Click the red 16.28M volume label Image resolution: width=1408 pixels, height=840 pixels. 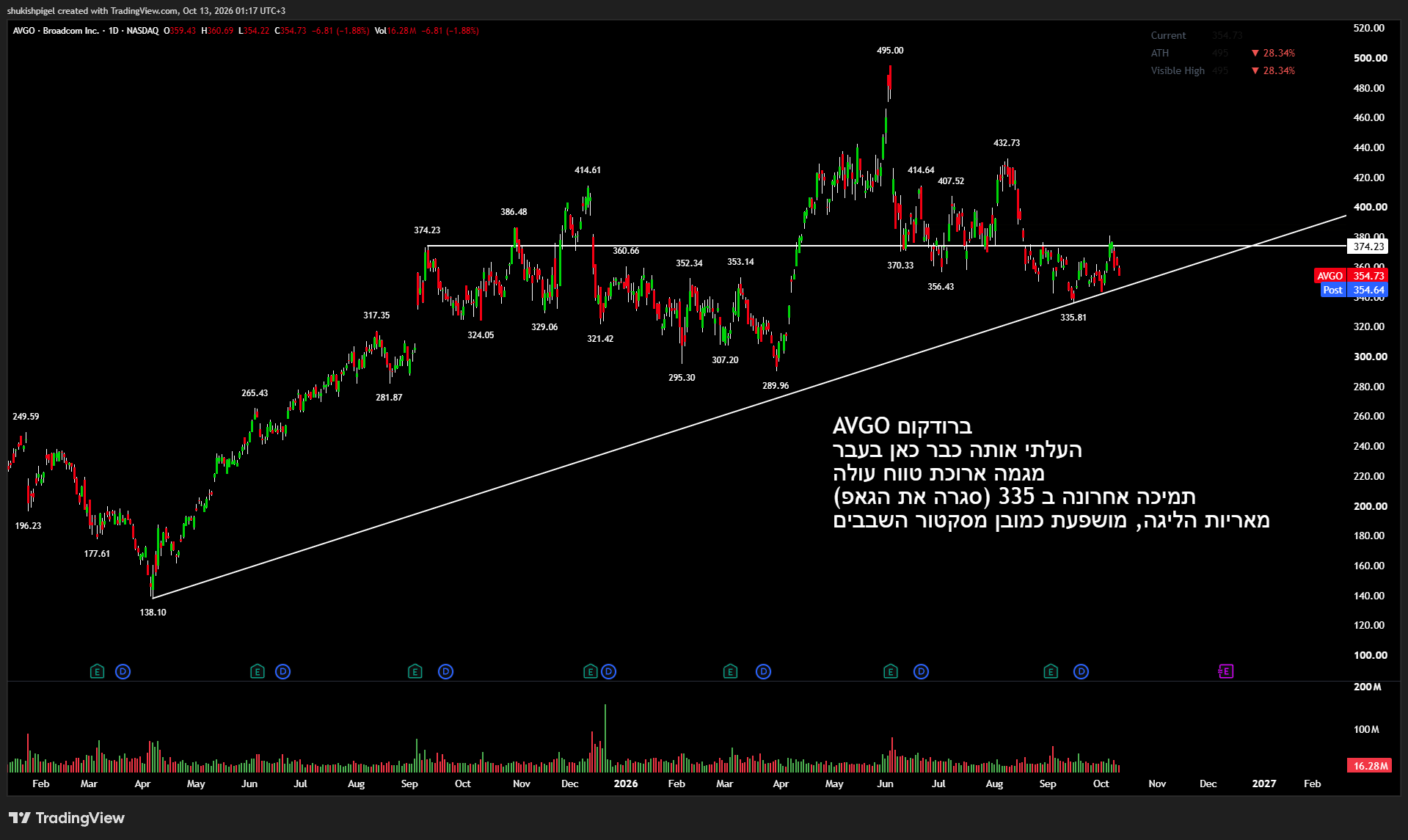pos(1369,765)
